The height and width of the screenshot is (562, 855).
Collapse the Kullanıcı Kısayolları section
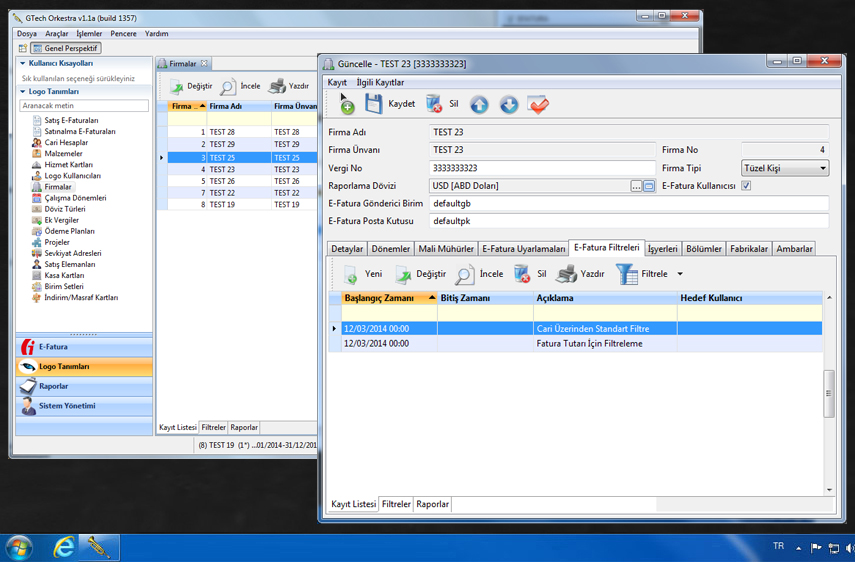coord(23,63)
